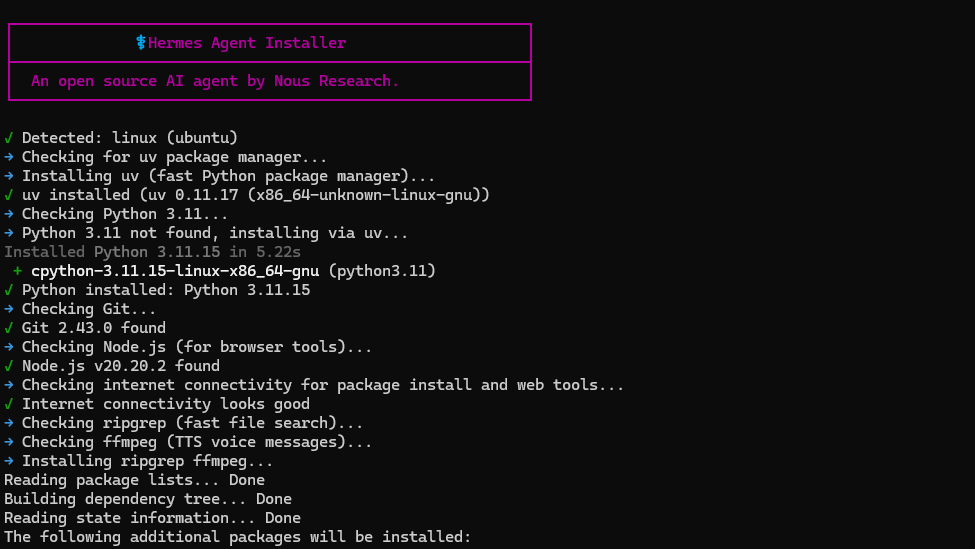The height and width of the screenshot is (549, 975).
Task: Click the 'Detected: linux (ubuntu)' line
Action: tap(130, 137)
